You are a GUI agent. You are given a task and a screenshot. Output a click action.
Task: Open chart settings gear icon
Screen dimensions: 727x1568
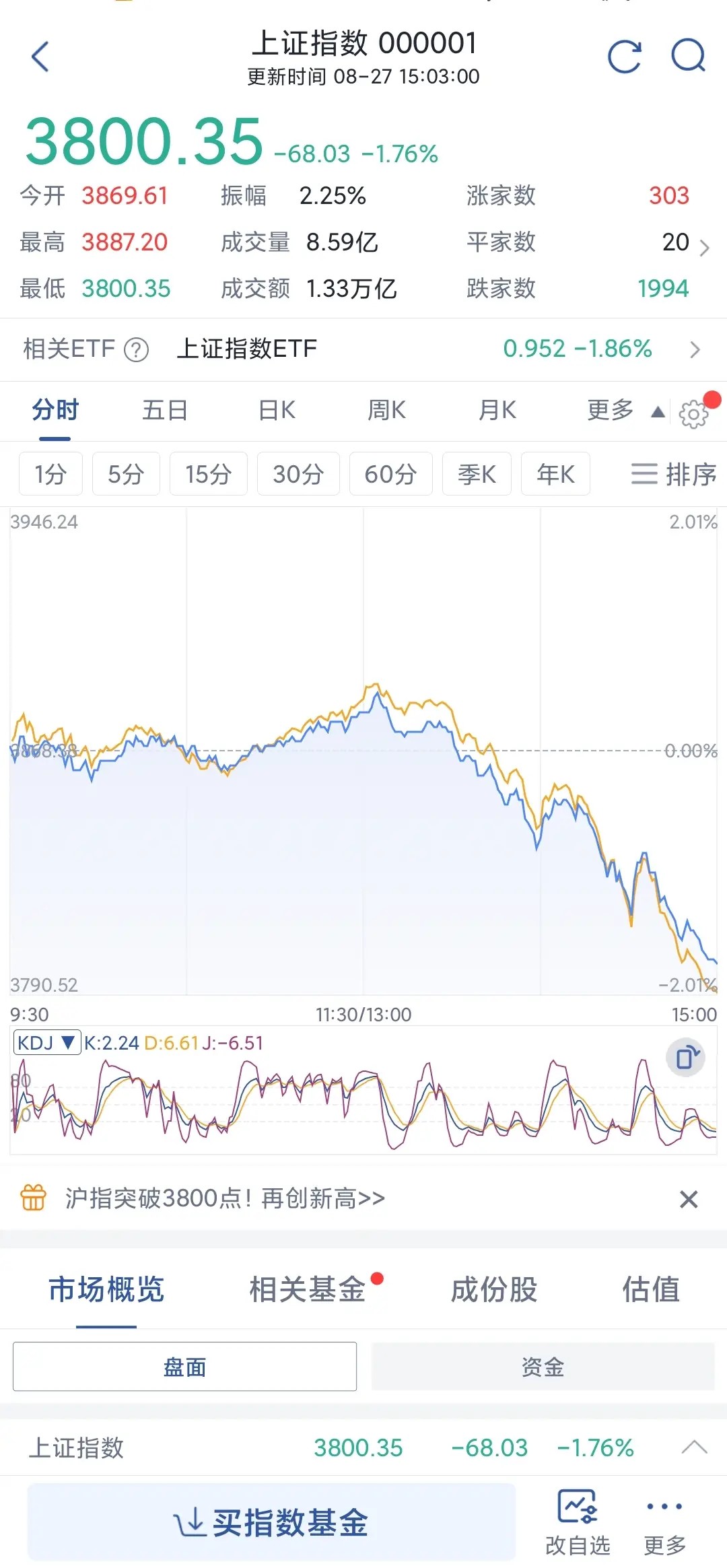tap(693, 413)
